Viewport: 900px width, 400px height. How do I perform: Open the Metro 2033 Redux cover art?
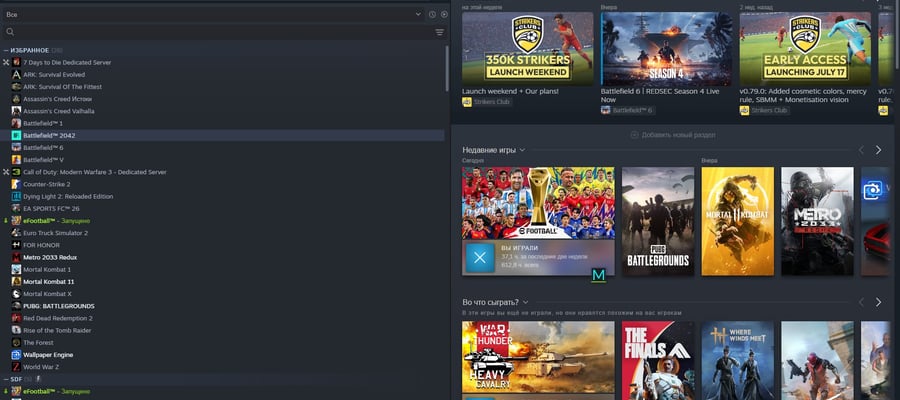tap(817, 222)
